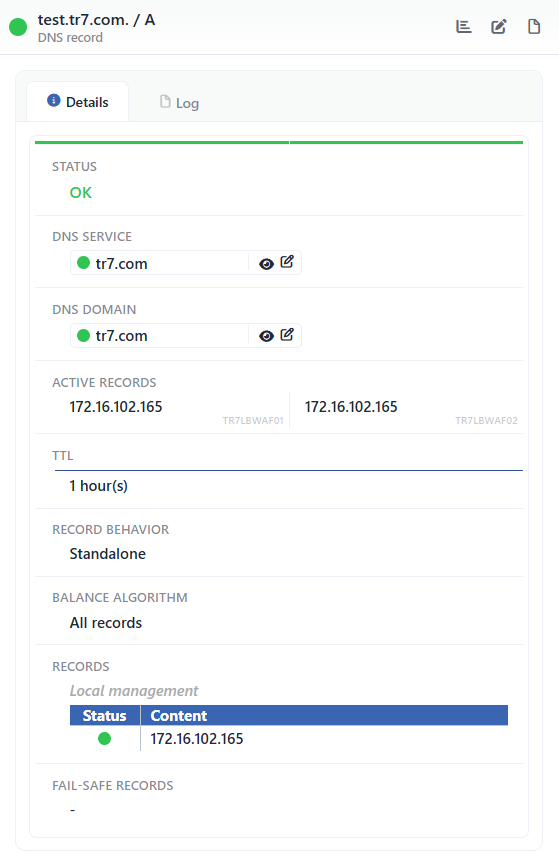This screenshot has width=559, height=853.
Task: Switch to the Details tab
Action: (78, 102)
